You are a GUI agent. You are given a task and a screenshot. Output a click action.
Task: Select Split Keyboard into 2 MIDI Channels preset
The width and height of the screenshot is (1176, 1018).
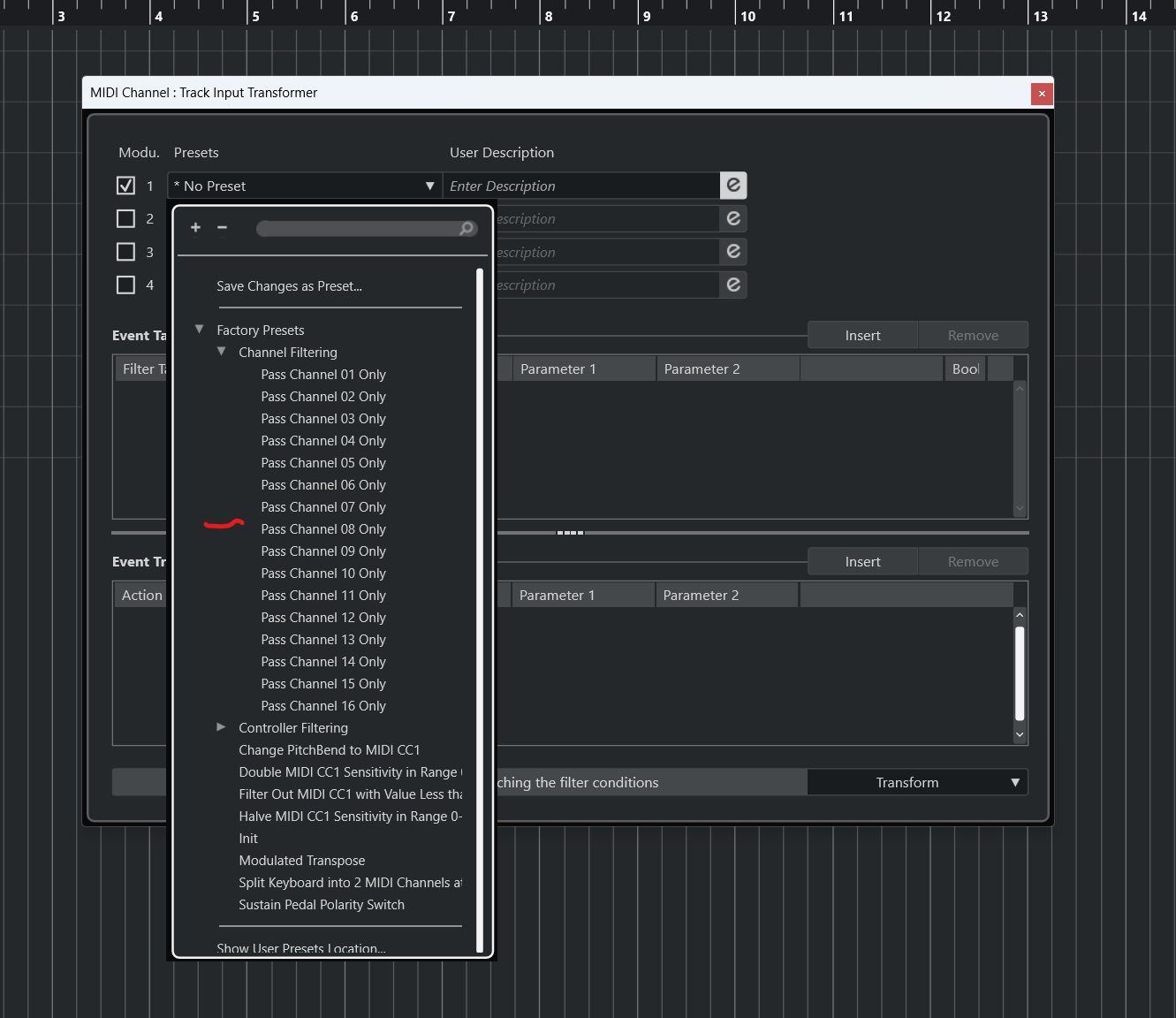tap(350, 883)
